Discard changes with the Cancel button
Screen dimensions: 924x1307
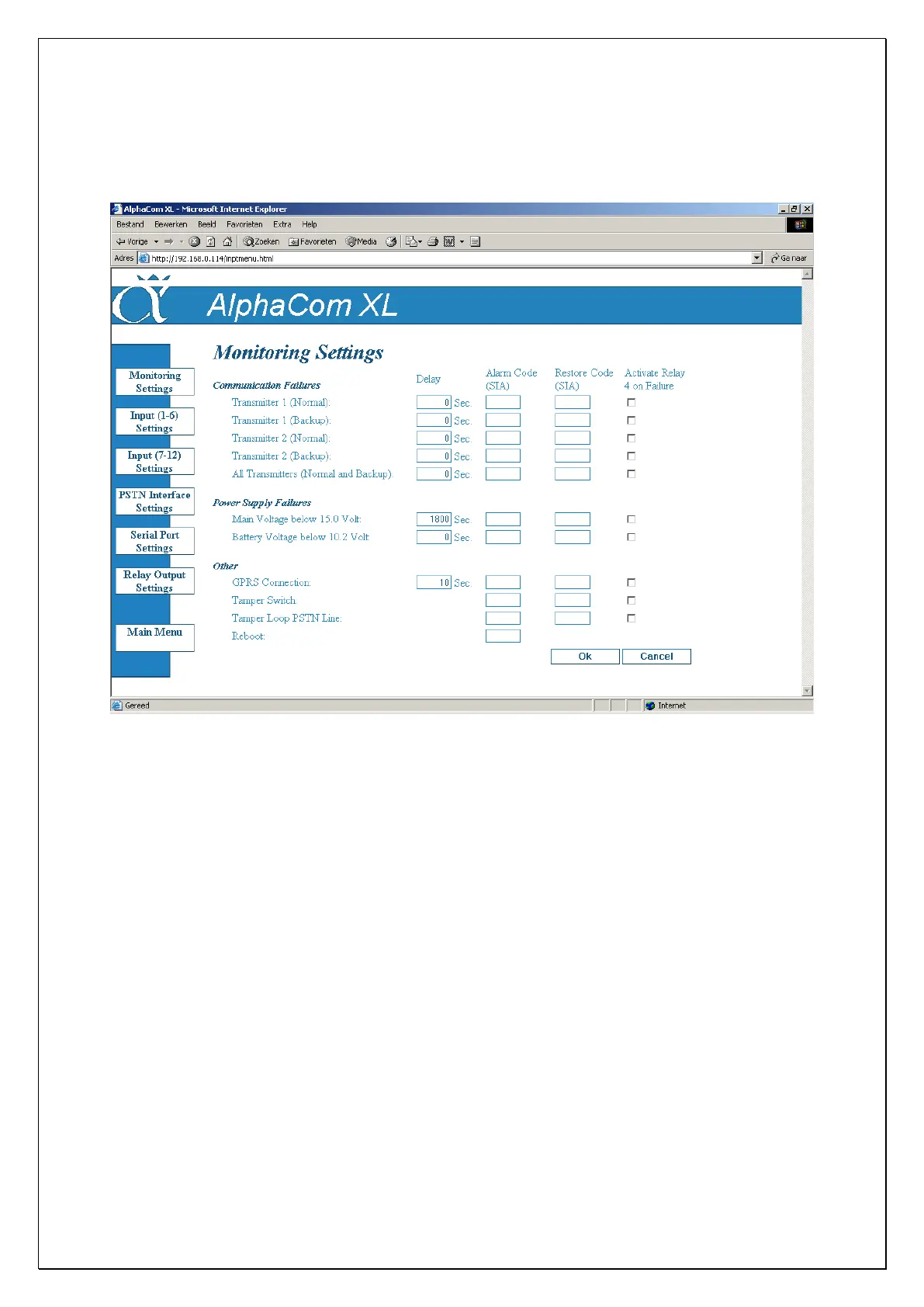click(x=656, y=657)
